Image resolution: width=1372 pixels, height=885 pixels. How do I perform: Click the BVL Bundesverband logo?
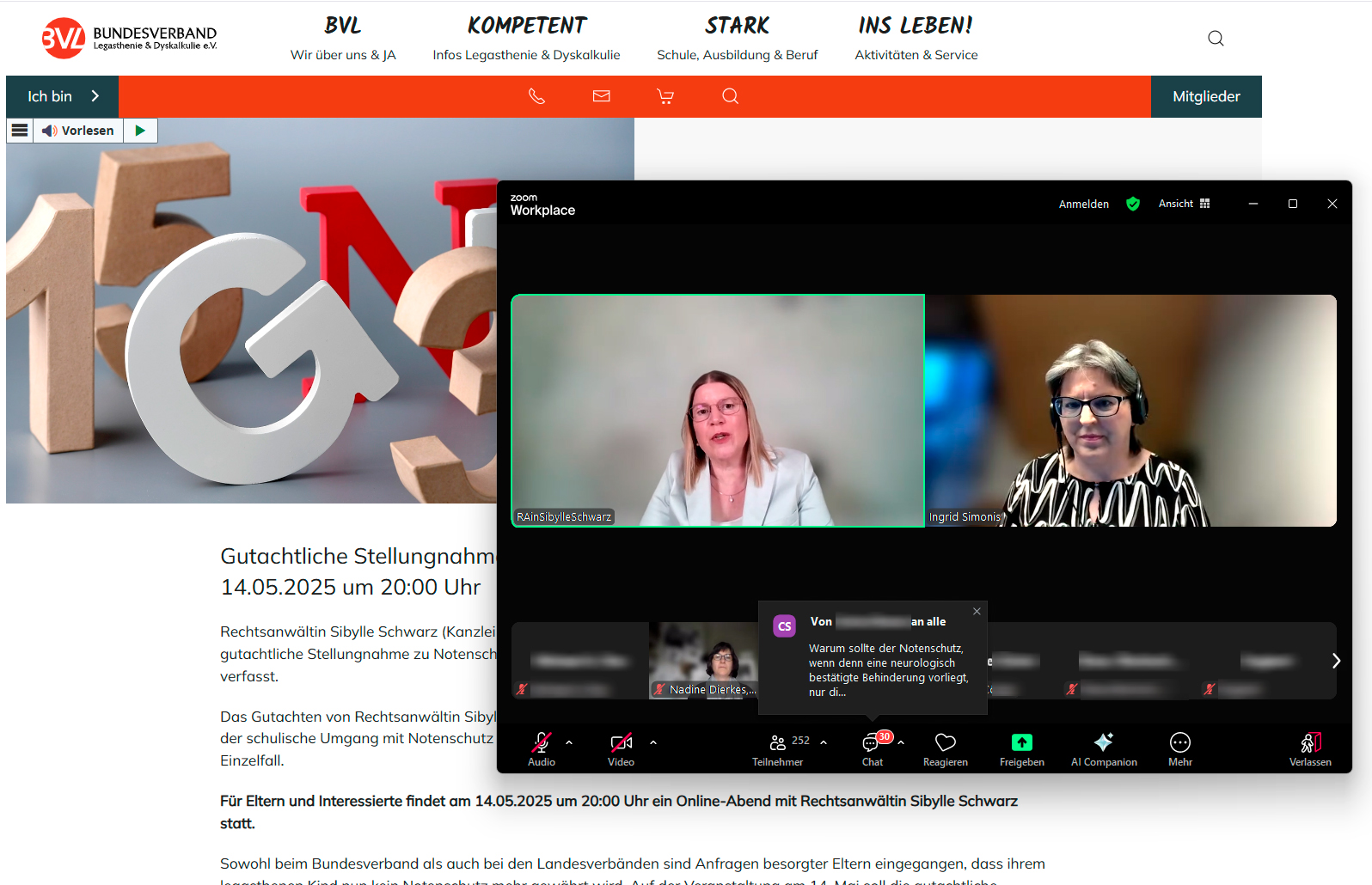tap(129, 38)
